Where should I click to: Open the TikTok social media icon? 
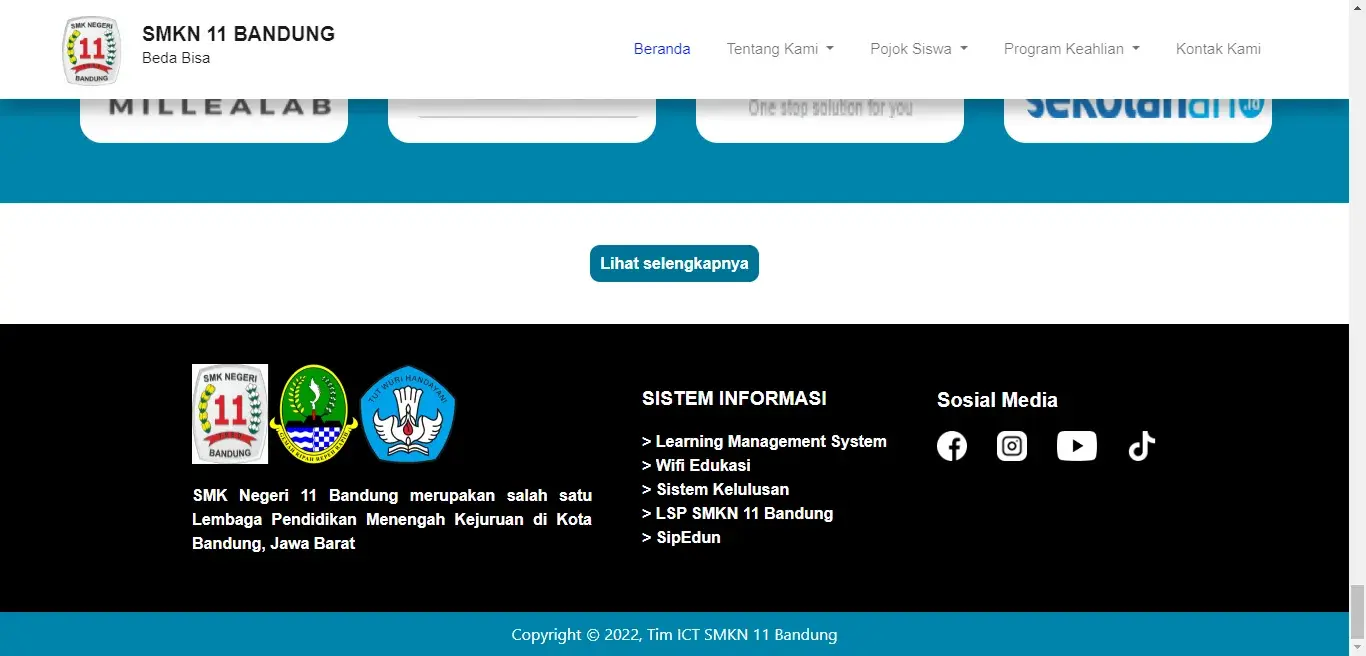(x=1142, y=446)
